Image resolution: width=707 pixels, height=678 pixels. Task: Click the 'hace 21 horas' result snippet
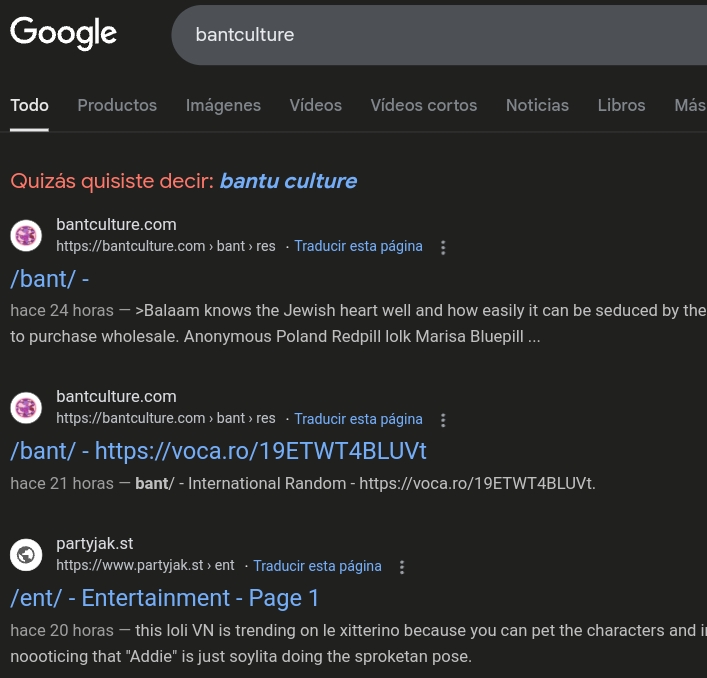click(303, 483)
